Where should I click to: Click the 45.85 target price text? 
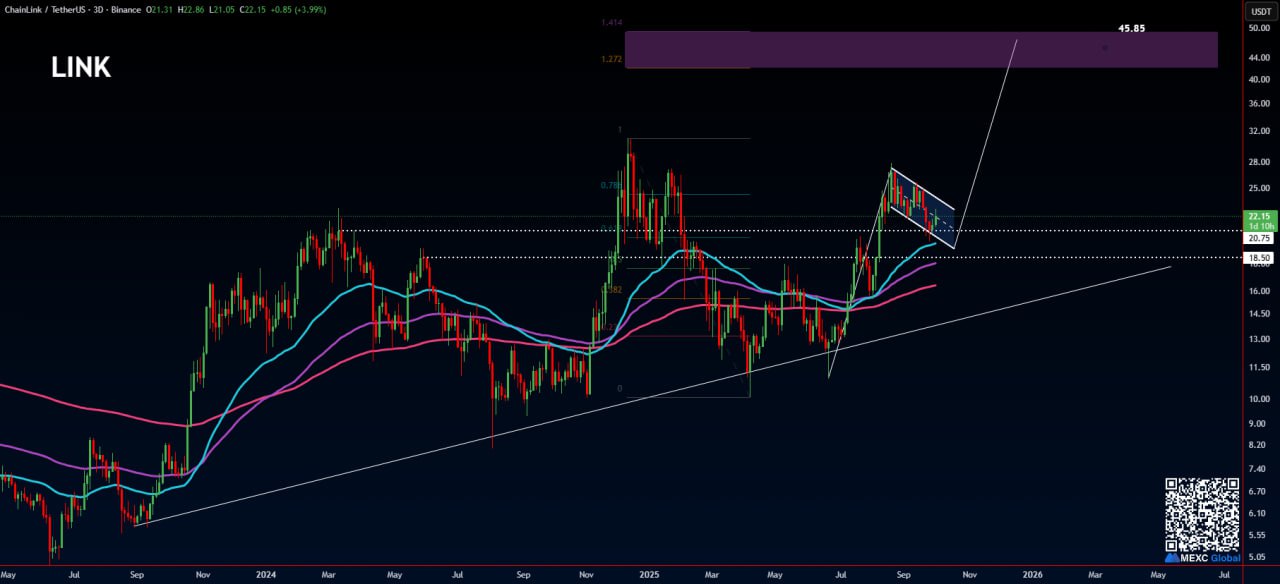click(x=1131, y=29)
